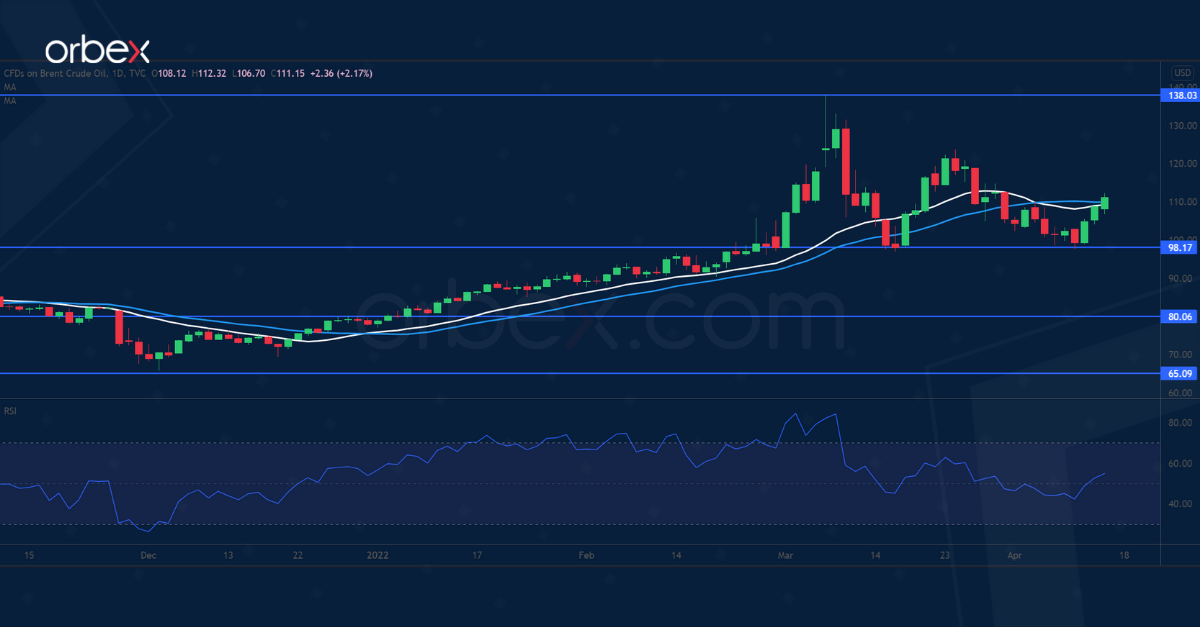This screenshot has width=1200, height=627.
Task: Click the Feb label on time axis
Action: pos(587,554)
